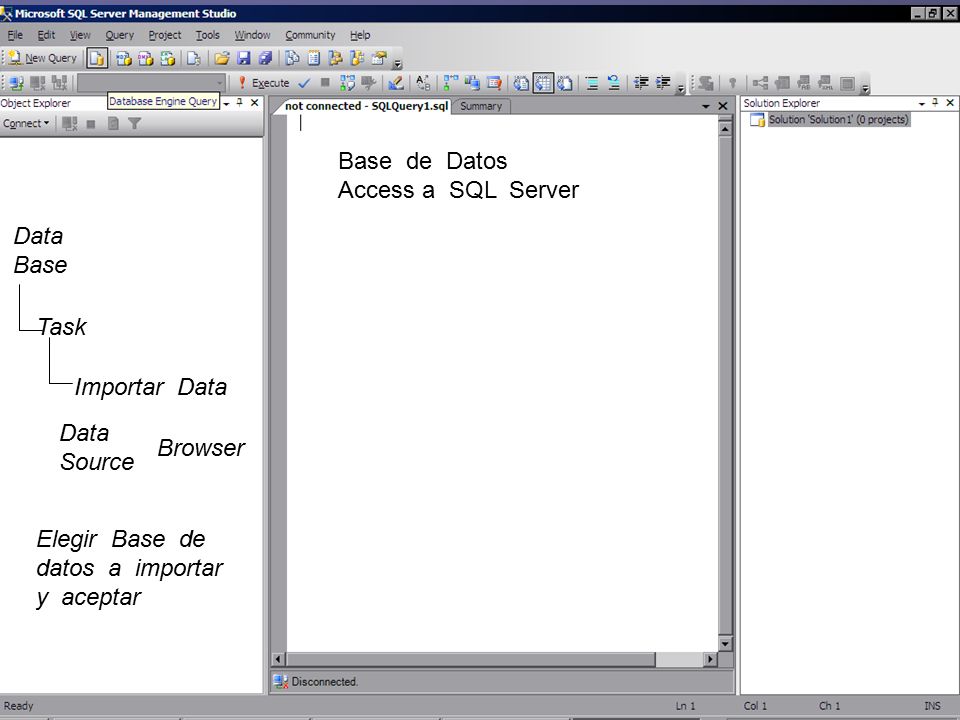Start a Database Engine Query
Image resolution: width=960 pixels, height=720 pixels.
(x=96, y=58)
